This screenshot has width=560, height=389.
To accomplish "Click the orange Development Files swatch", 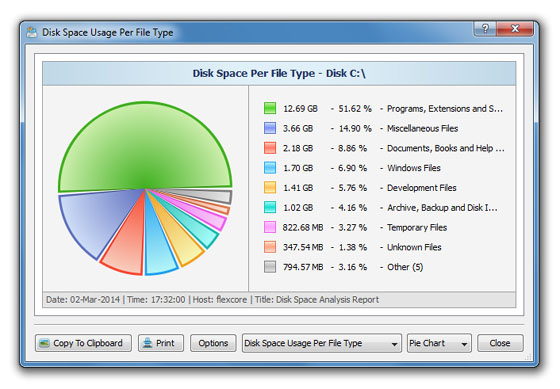I will [x=270, y=188].
